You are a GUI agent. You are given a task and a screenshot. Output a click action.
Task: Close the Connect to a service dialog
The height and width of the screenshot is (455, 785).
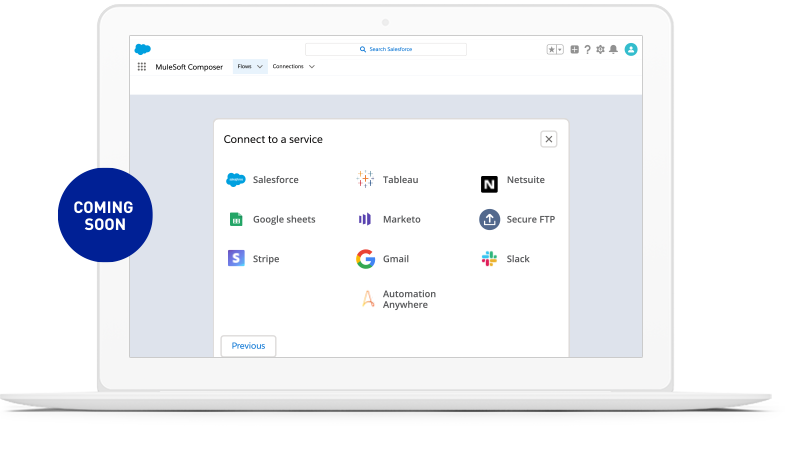(x=548, y=139)
